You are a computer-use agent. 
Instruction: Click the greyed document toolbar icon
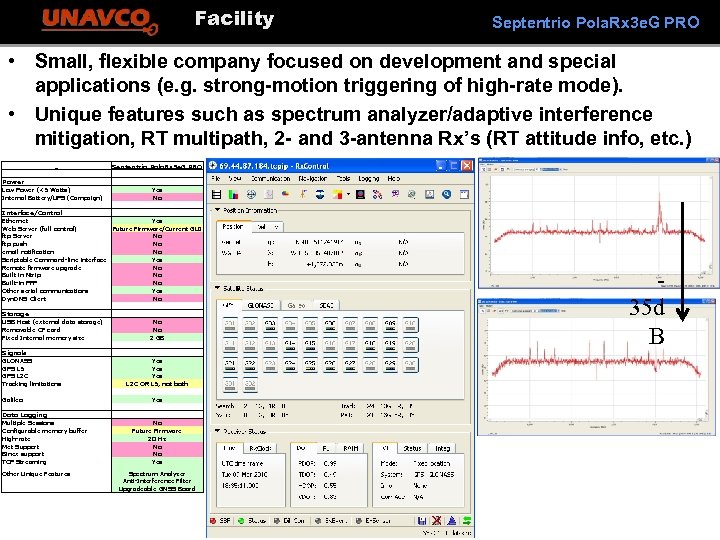(x=269, y=195)
